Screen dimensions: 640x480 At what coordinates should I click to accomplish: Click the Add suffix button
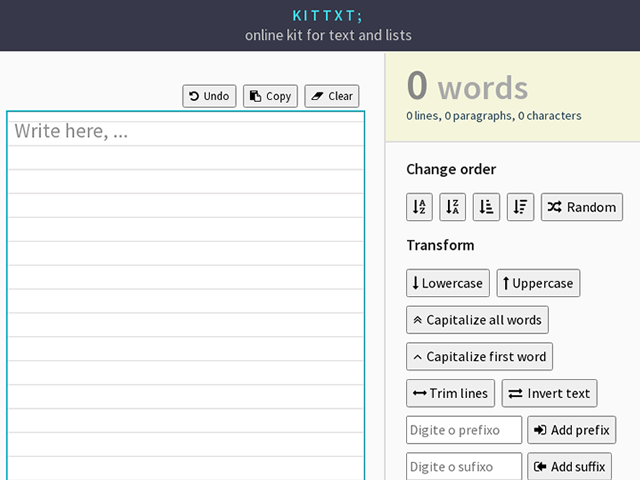(569, 466)
